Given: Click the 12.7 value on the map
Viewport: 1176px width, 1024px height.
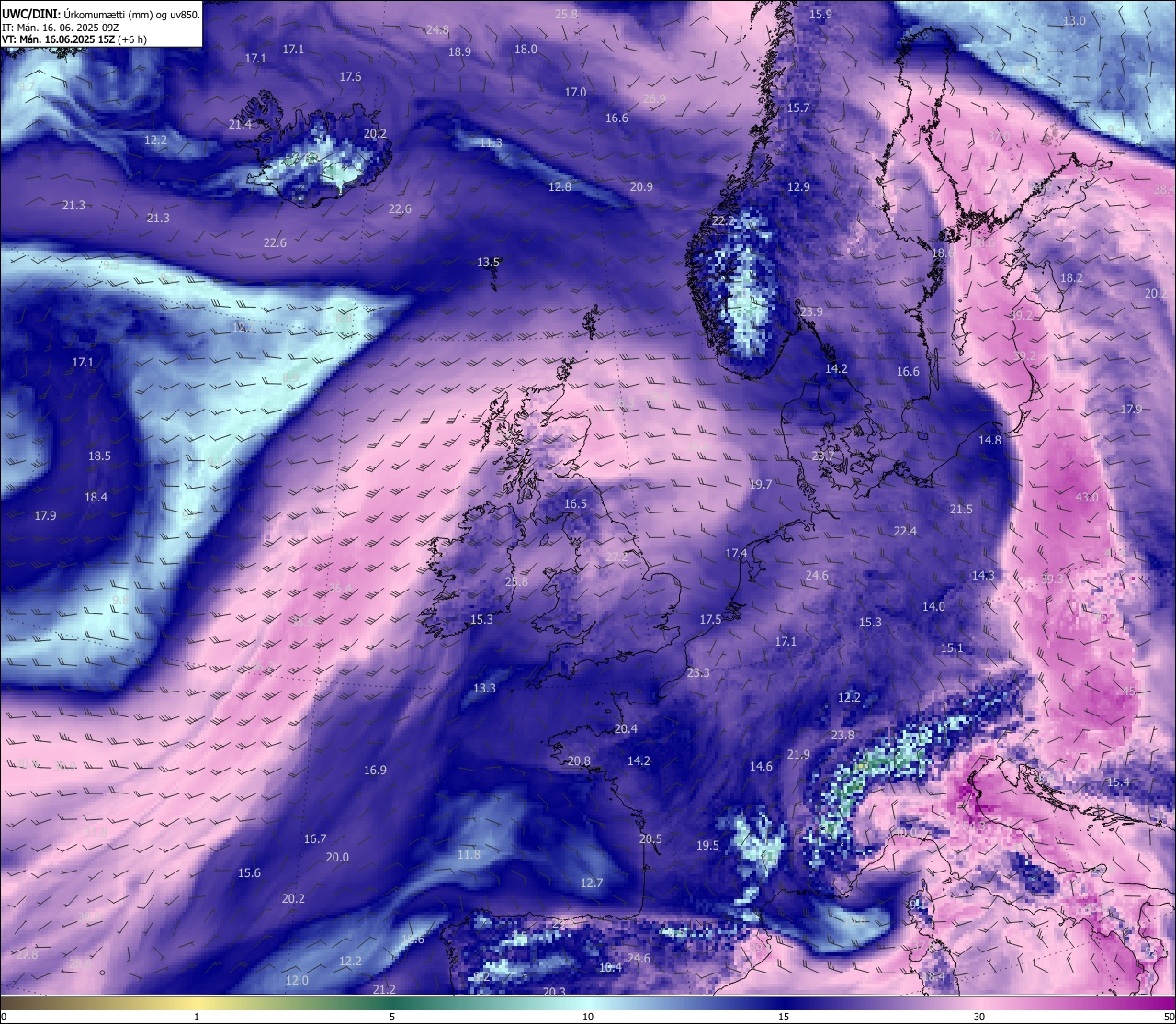Looking at the screenshot, I should pos(592,883).
